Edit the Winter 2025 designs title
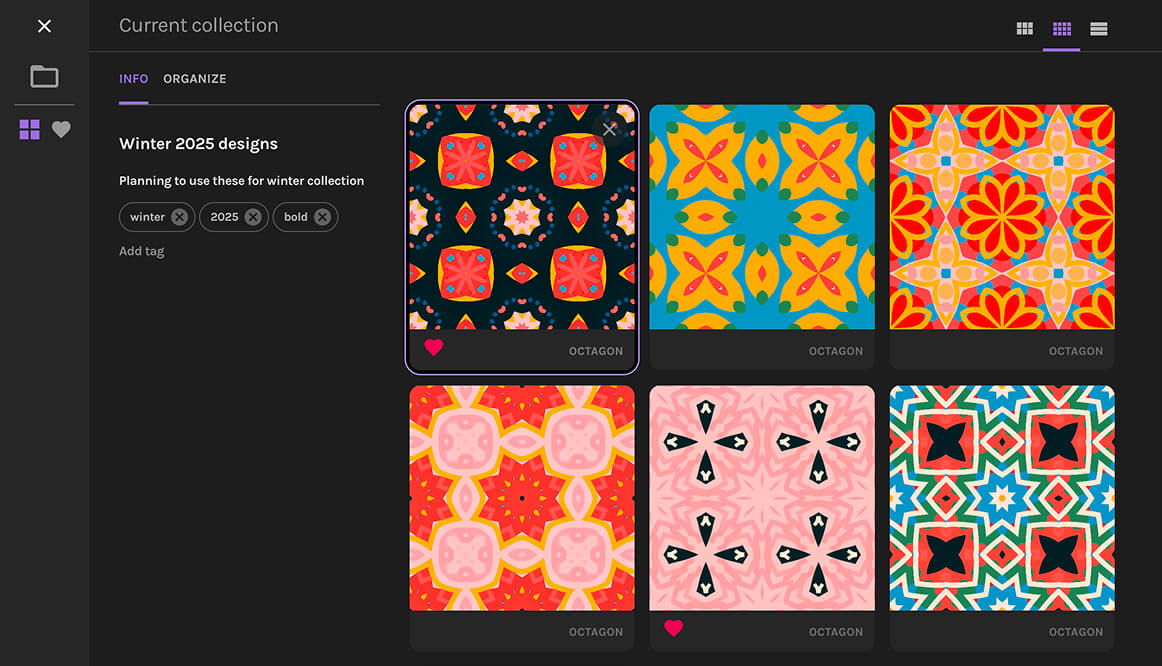 [198, 143]
